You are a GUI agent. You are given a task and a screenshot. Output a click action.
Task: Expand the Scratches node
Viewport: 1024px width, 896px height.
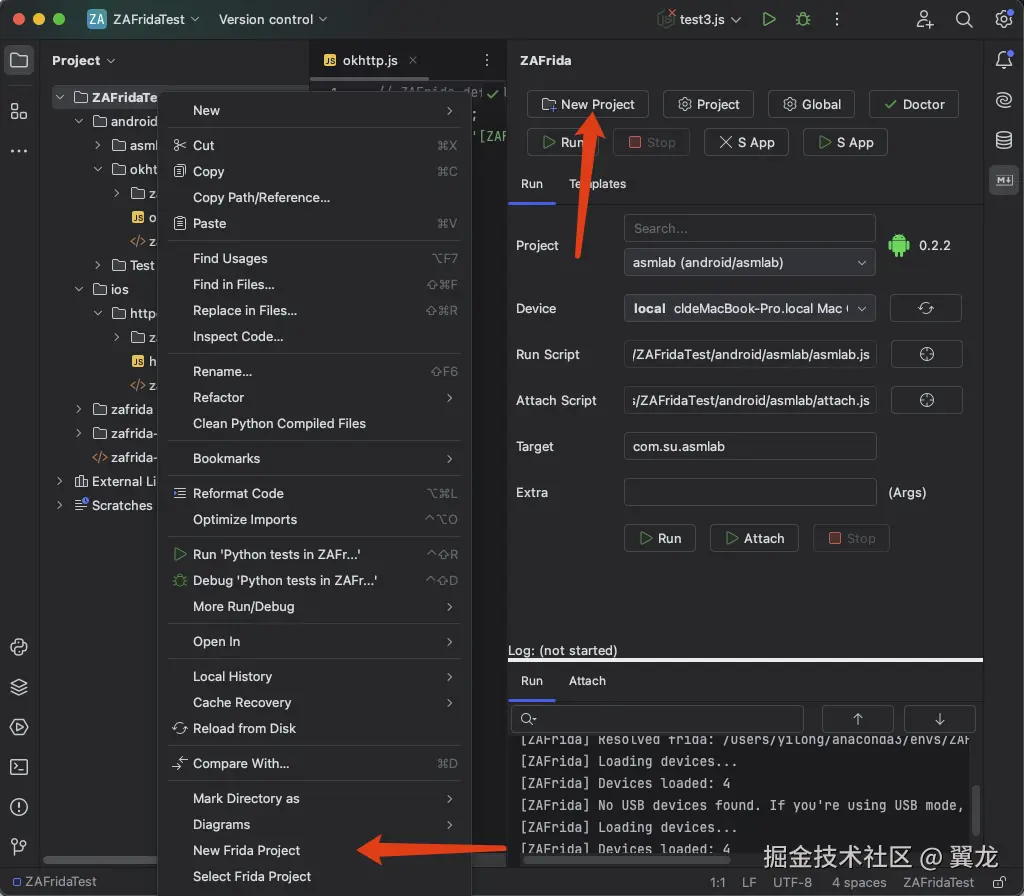[x=60, y=505]
